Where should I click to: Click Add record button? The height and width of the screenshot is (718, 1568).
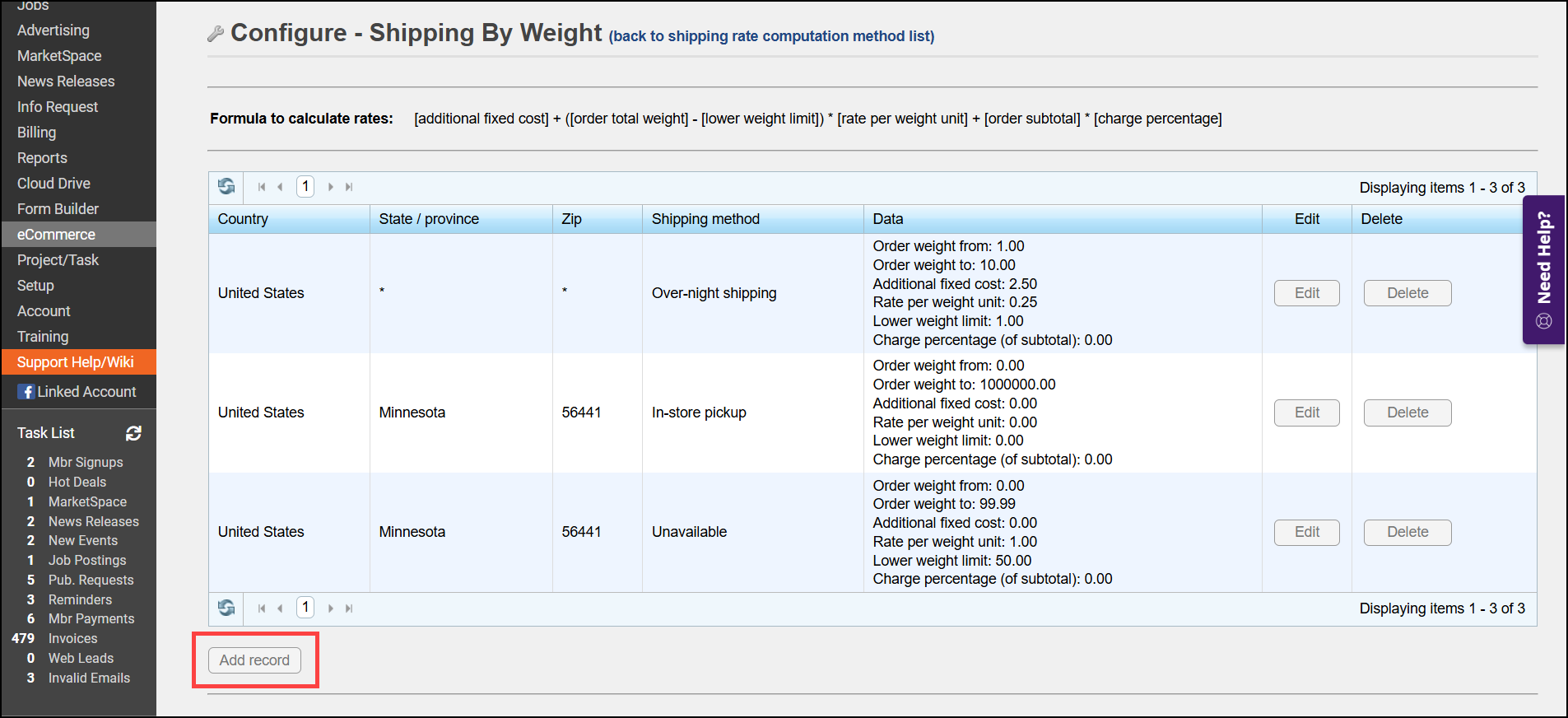[x=254, y=660]
